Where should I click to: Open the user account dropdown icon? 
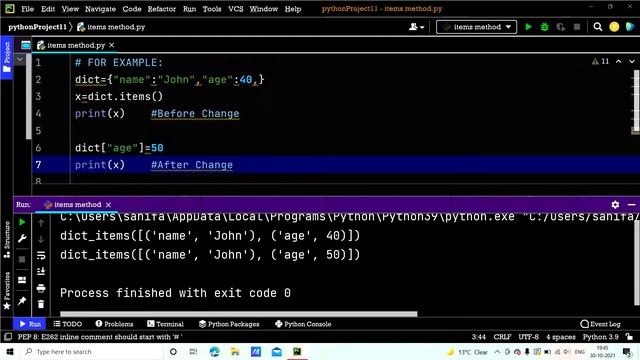(x=416, y=27)
